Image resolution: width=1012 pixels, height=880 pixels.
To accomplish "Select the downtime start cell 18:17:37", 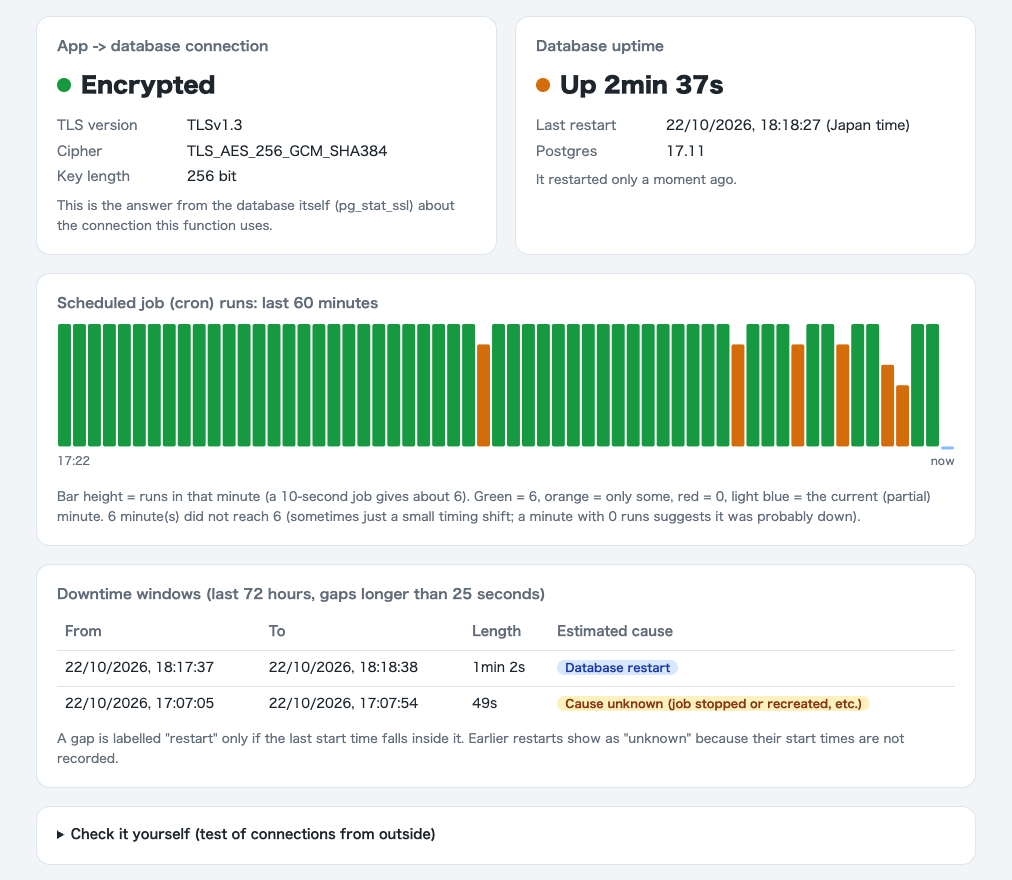I will click(x=139, y=668).
